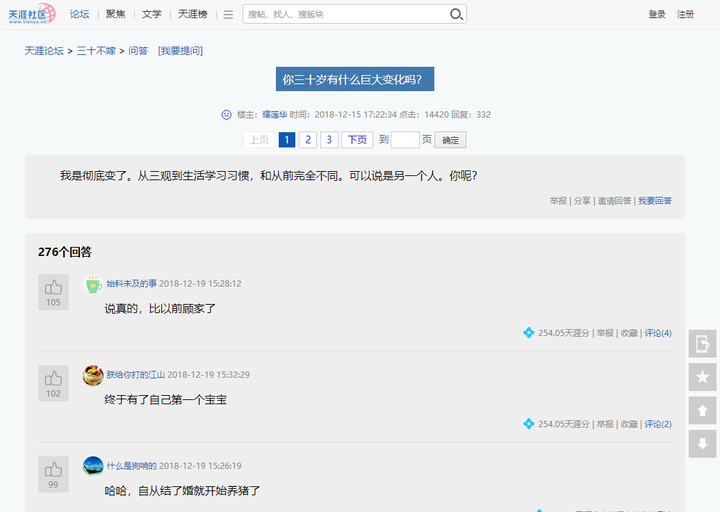Click answer text 哈哈，自从结了婚就开始养猪了

pos(182,491)
